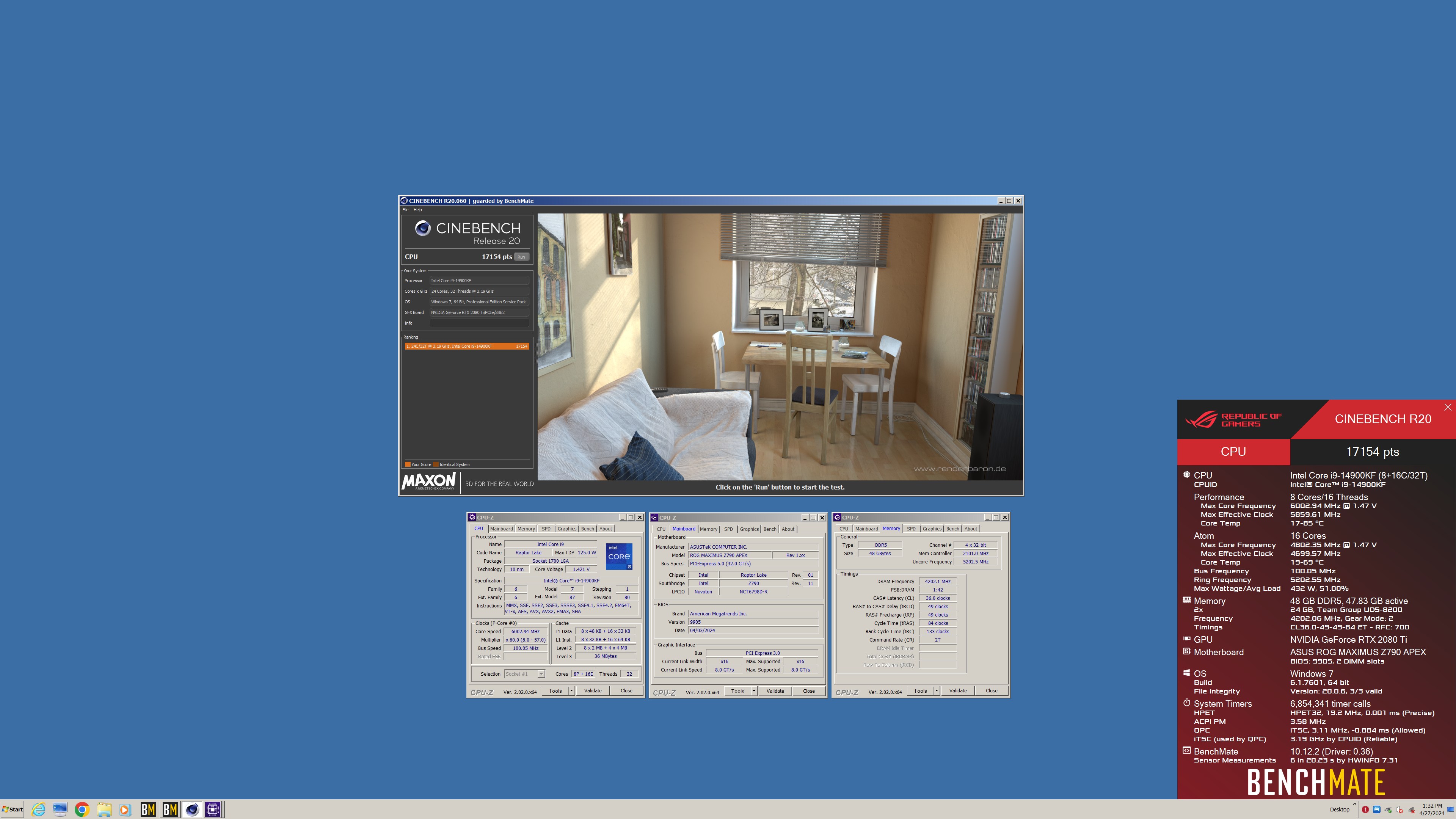
Task: Click the Motherboard section icon in BenchMate panel
Action: click(1186, 651)
